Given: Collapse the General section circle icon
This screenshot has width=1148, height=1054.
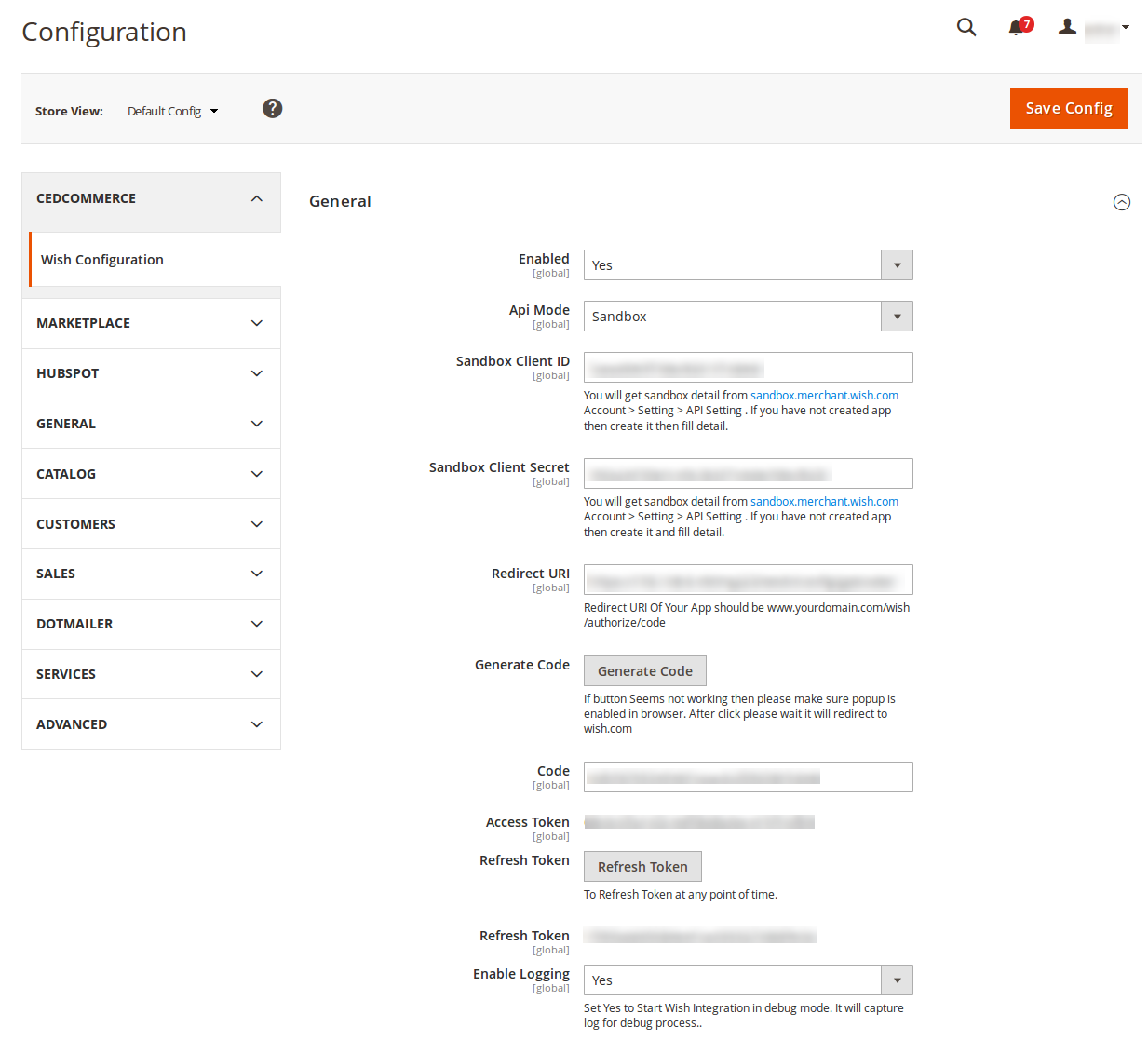Looking at the screenshot, I should click(1122, 202).
